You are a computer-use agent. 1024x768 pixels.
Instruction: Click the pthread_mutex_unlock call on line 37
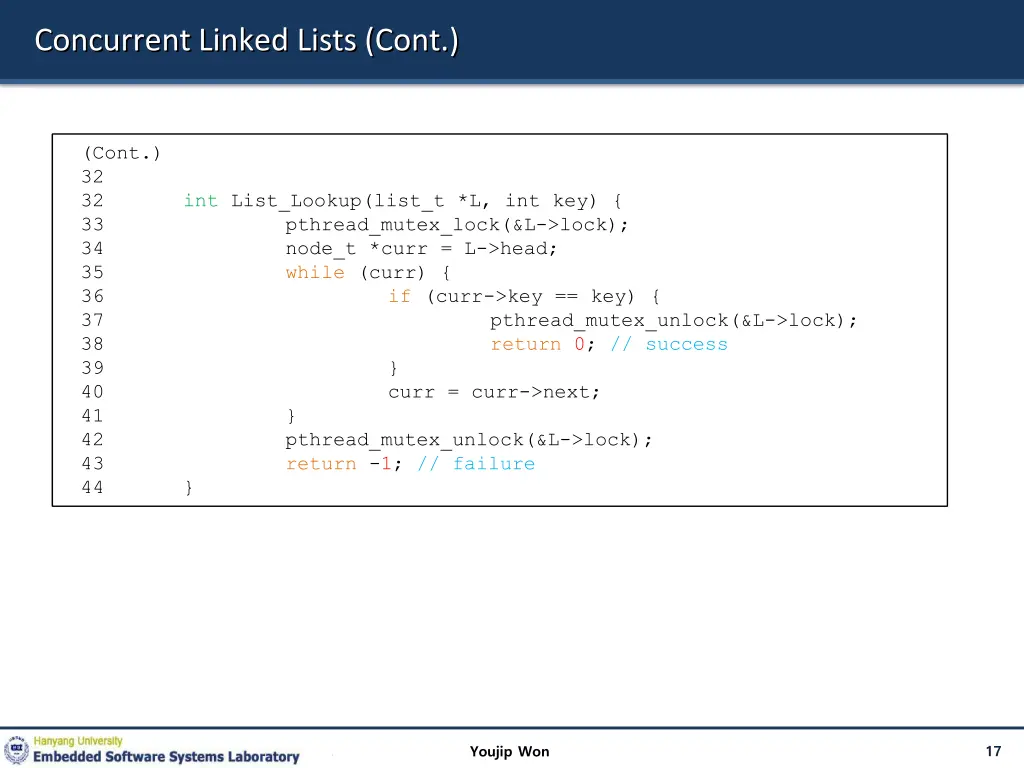tap(673, 321)
